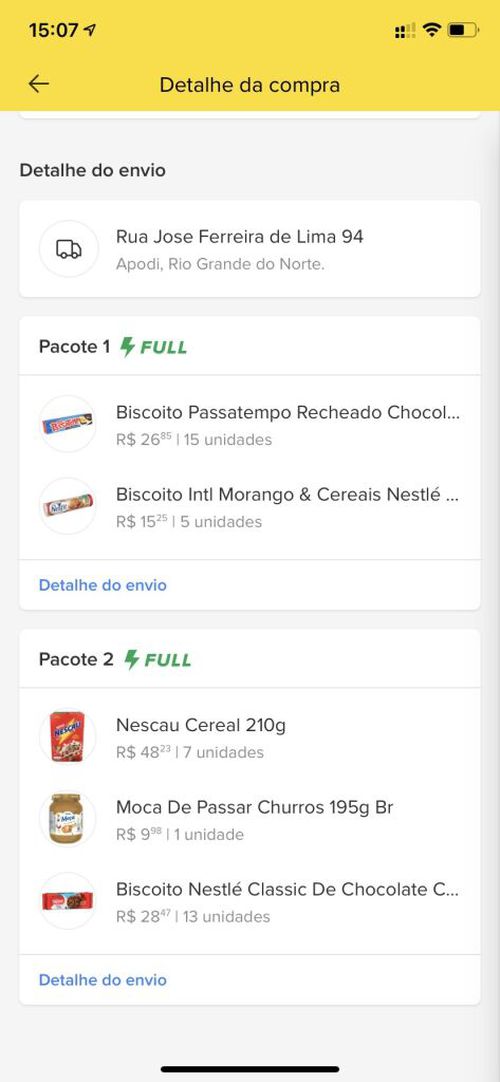Screen dimensions: 500x1082
Task: Open Detalhe do envio for Pacote 2
Action: pos(103,980)
